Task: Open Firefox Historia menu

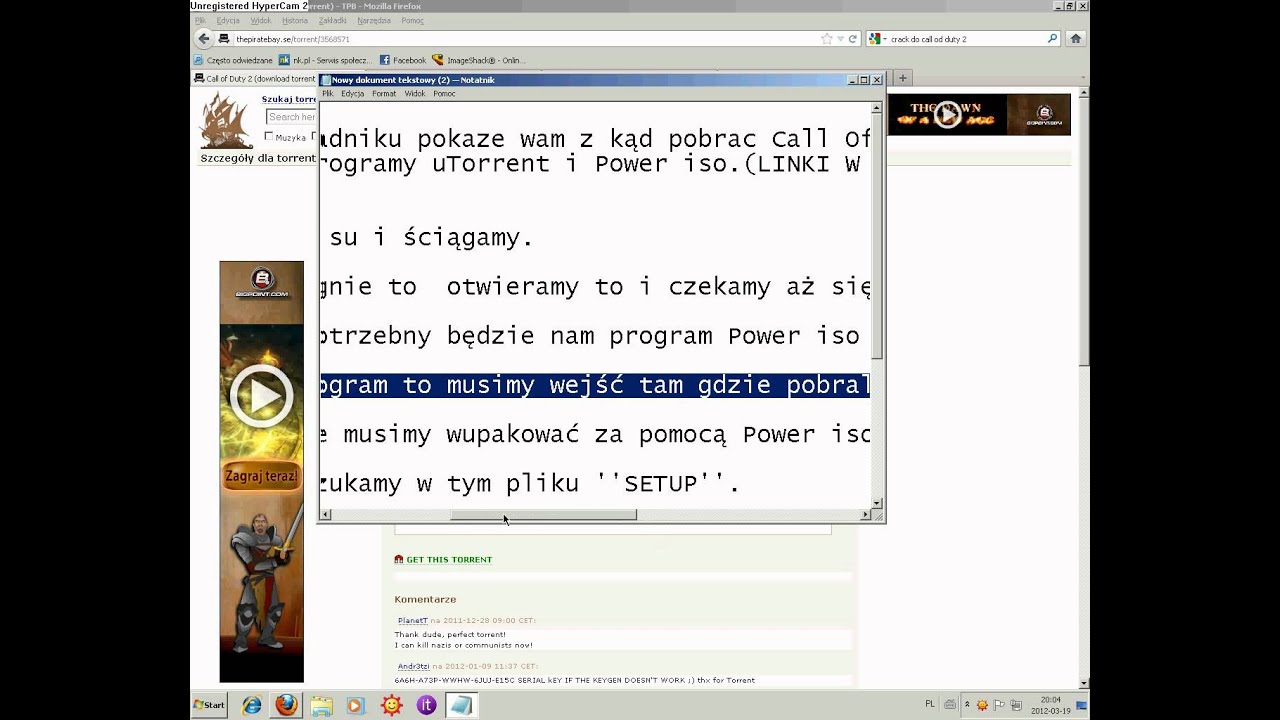Action: pos(295,20)
